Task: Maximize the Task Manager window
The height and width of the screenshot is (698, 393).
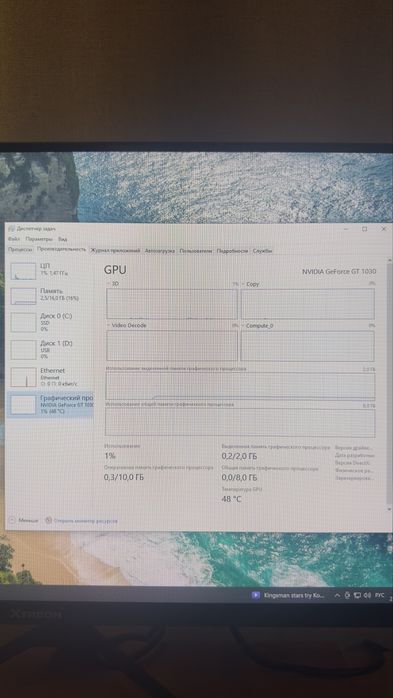Action: point(365,229)
